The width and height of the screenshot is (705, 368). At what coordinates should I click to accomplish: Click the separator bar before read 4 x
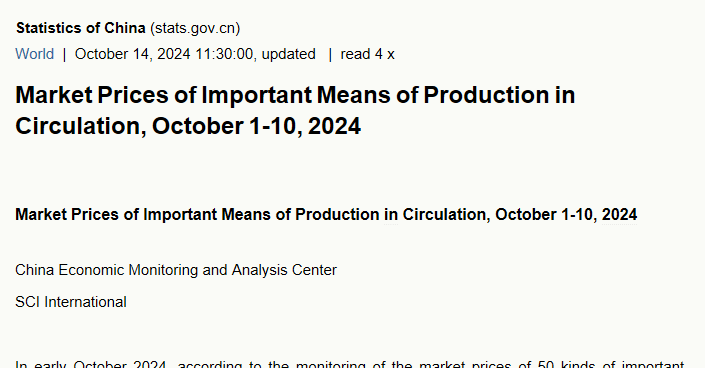click(330, 54)
